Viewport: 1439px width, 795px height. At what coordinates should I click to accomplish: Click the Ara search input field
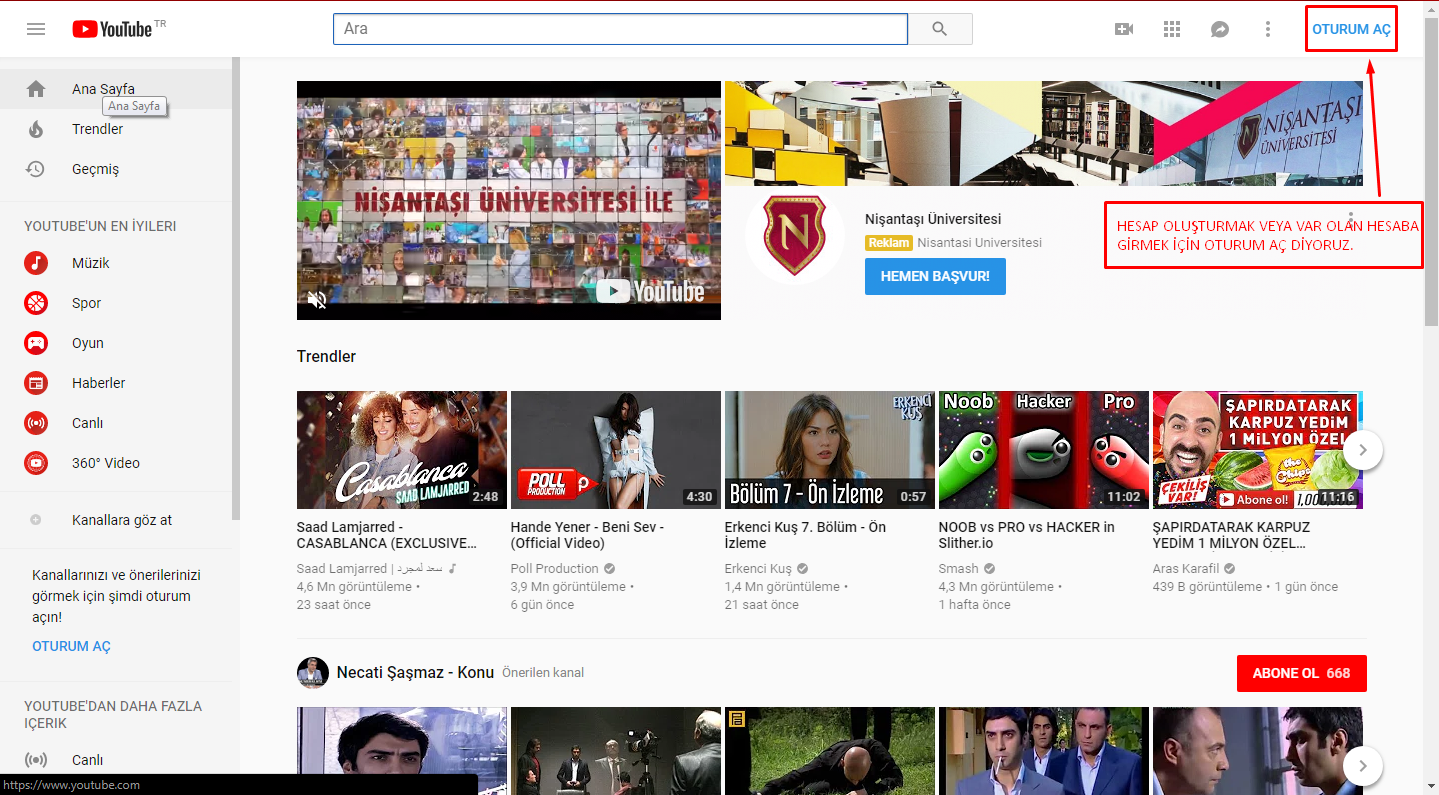coord(620,29)
